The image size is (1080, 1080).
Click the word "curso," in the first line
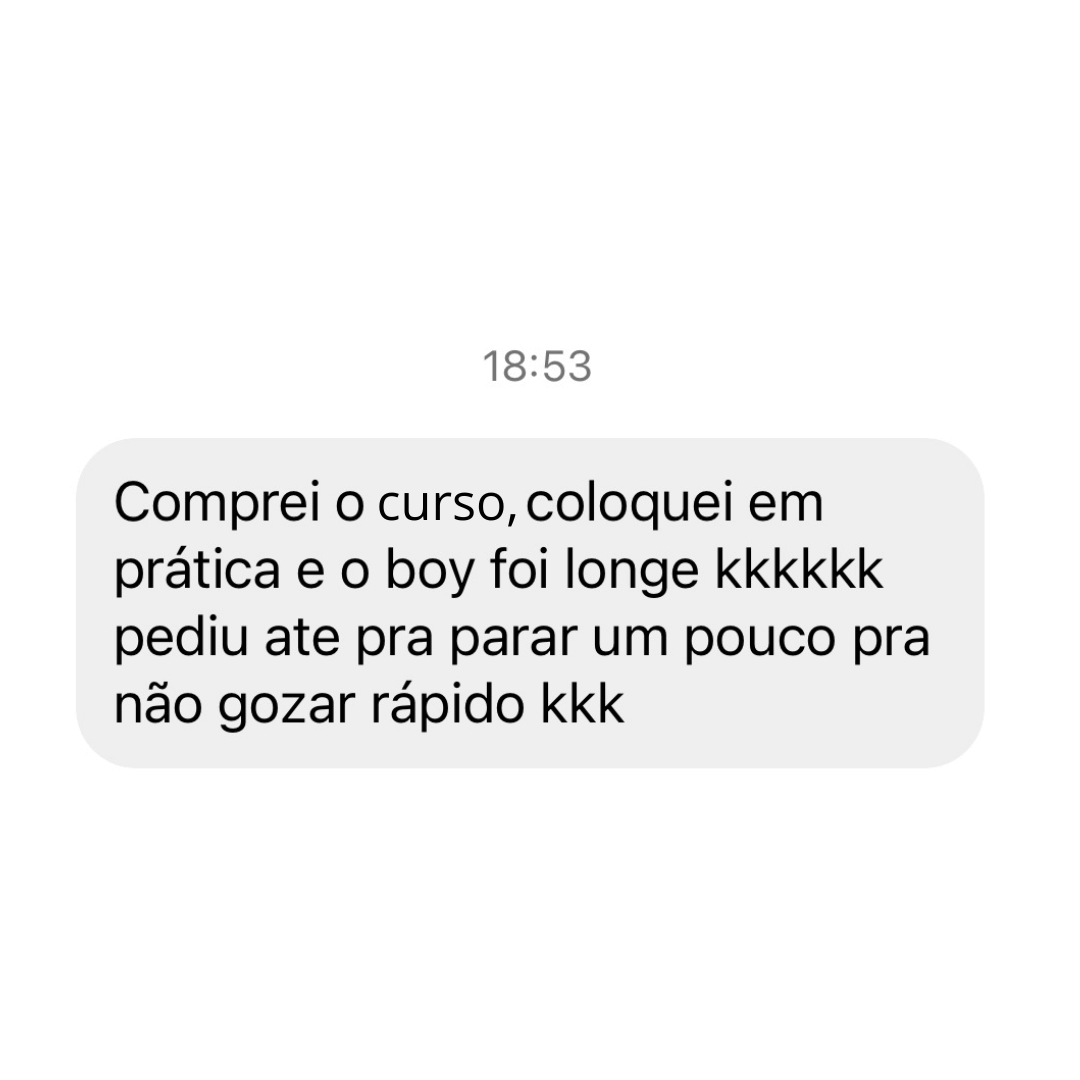coord(446,506)
